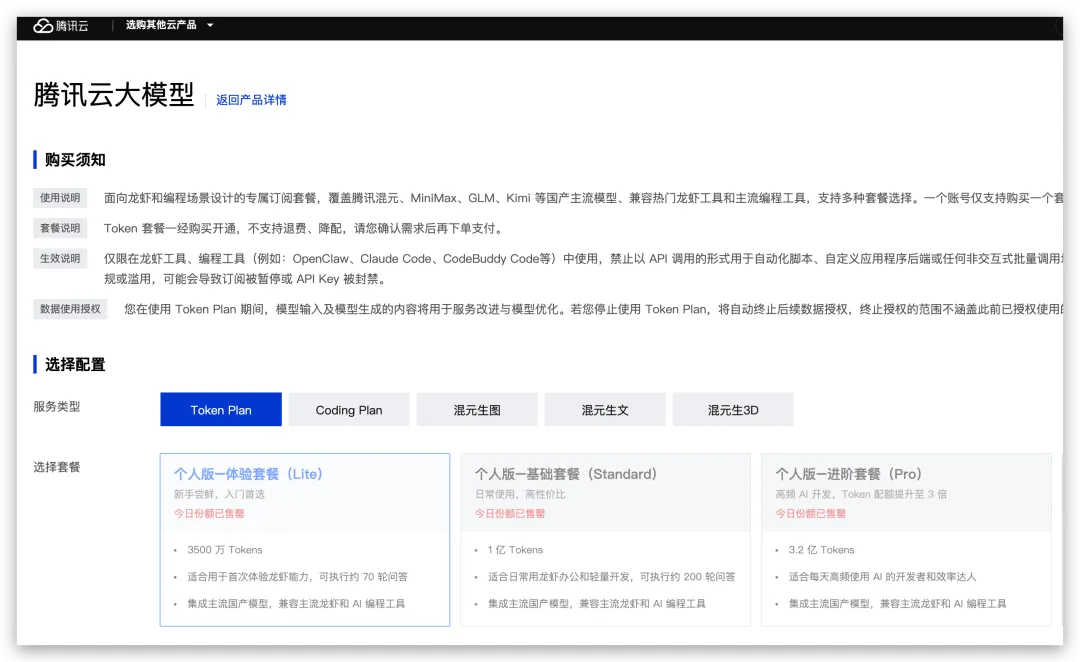Viewport: 1080px width, 662px height.
Task: Click the 购买须知 section heading
Action: pos(75,160)
